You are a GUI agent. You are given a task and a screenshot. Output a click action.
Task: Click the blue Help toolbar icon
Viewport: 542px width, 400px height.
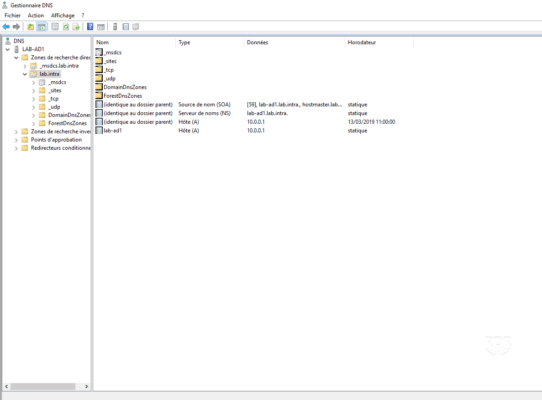90,27
